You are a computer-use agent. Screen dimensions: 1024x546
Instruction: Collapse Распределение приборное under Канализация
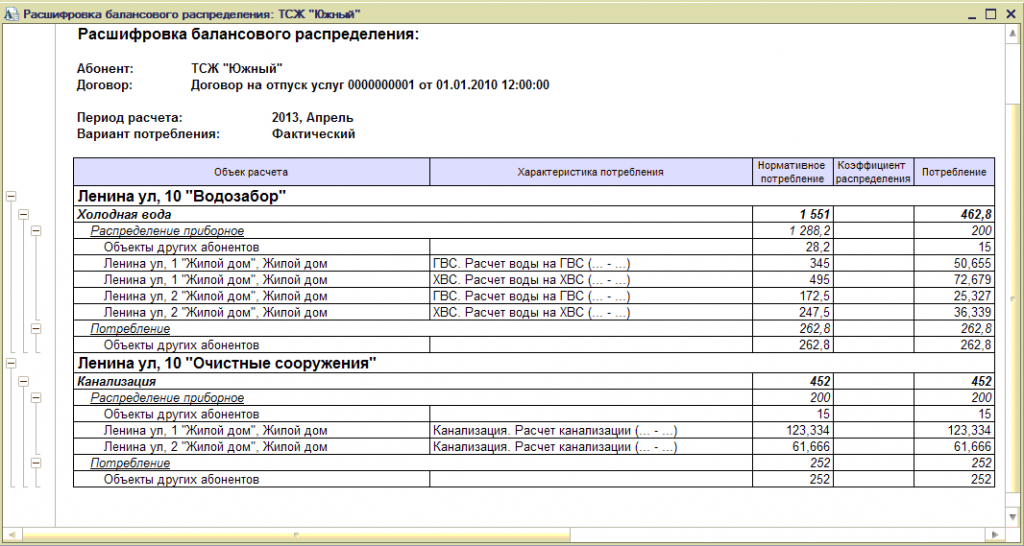tap(36, 398)
